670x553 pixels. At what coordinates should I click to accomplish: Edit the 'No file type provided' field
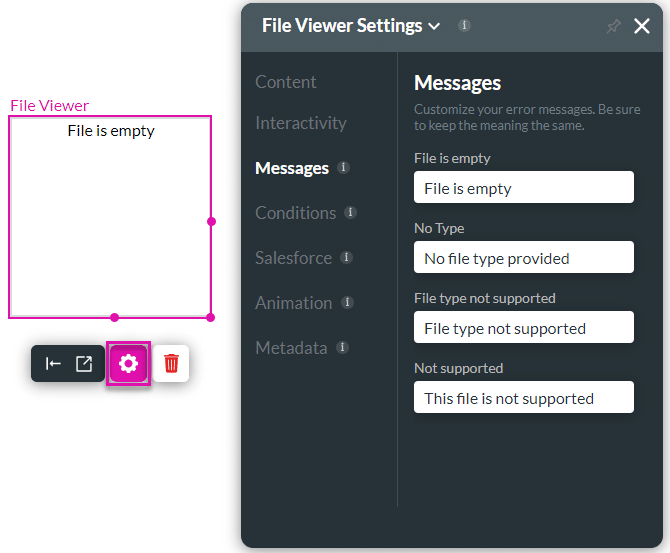tap(523, 258)
